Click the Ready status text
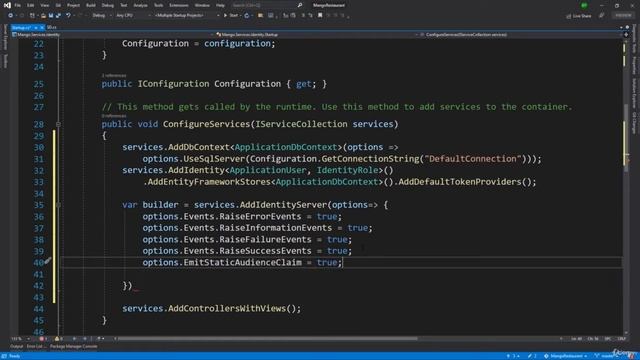The width and height of the screenshot is (640, 360). (x=14, y=356)
